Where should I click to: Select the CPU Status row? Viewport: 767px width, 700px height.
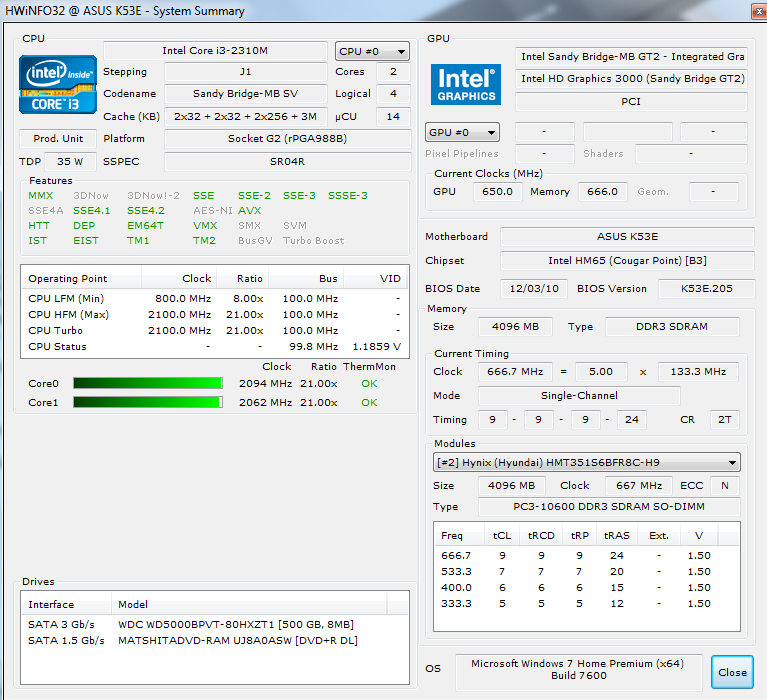point(214,347)
